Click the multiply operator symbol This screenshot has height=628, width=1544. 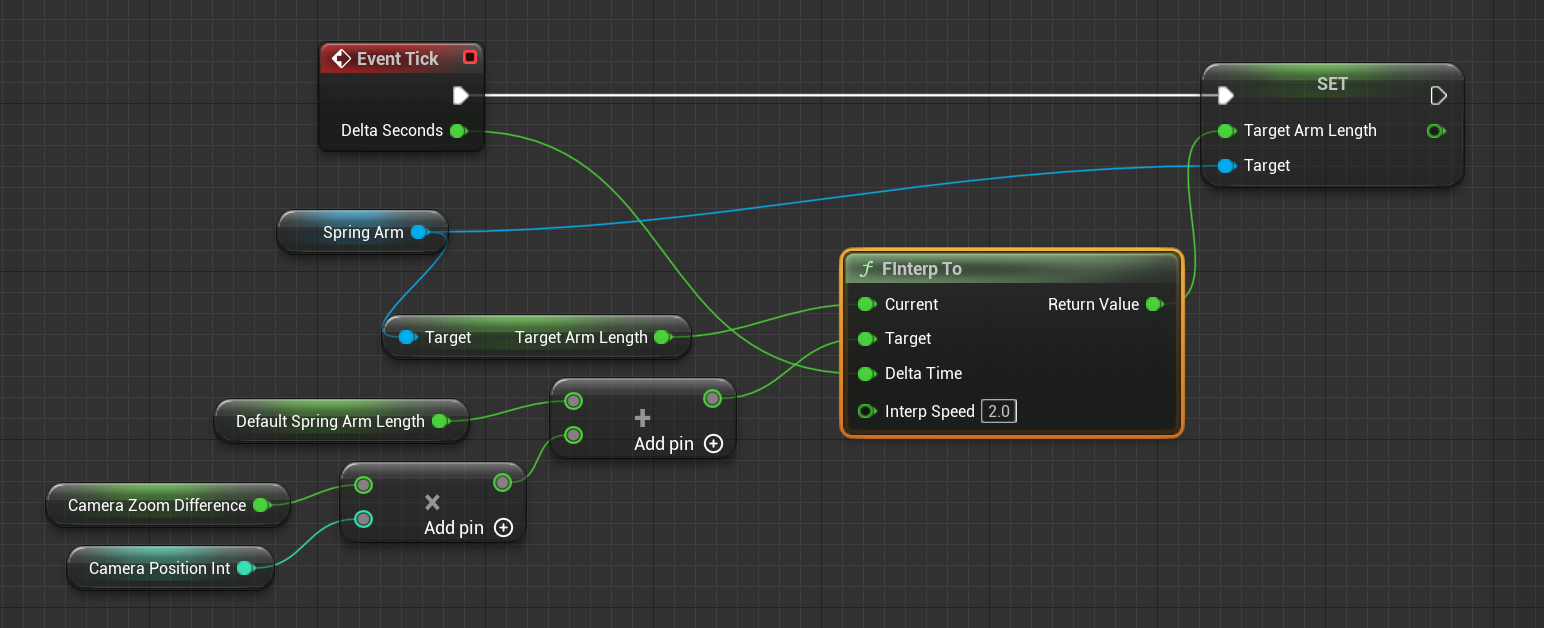(433, 502)
